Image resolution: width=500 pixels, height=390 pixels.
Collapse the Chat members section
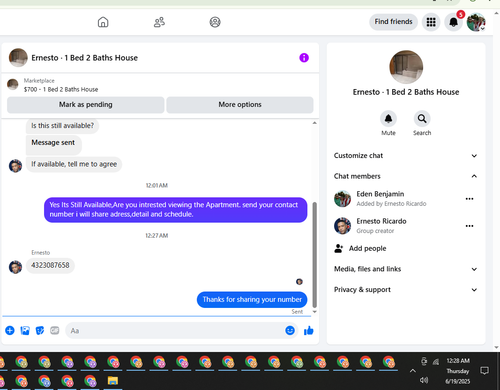click(406, 176)
